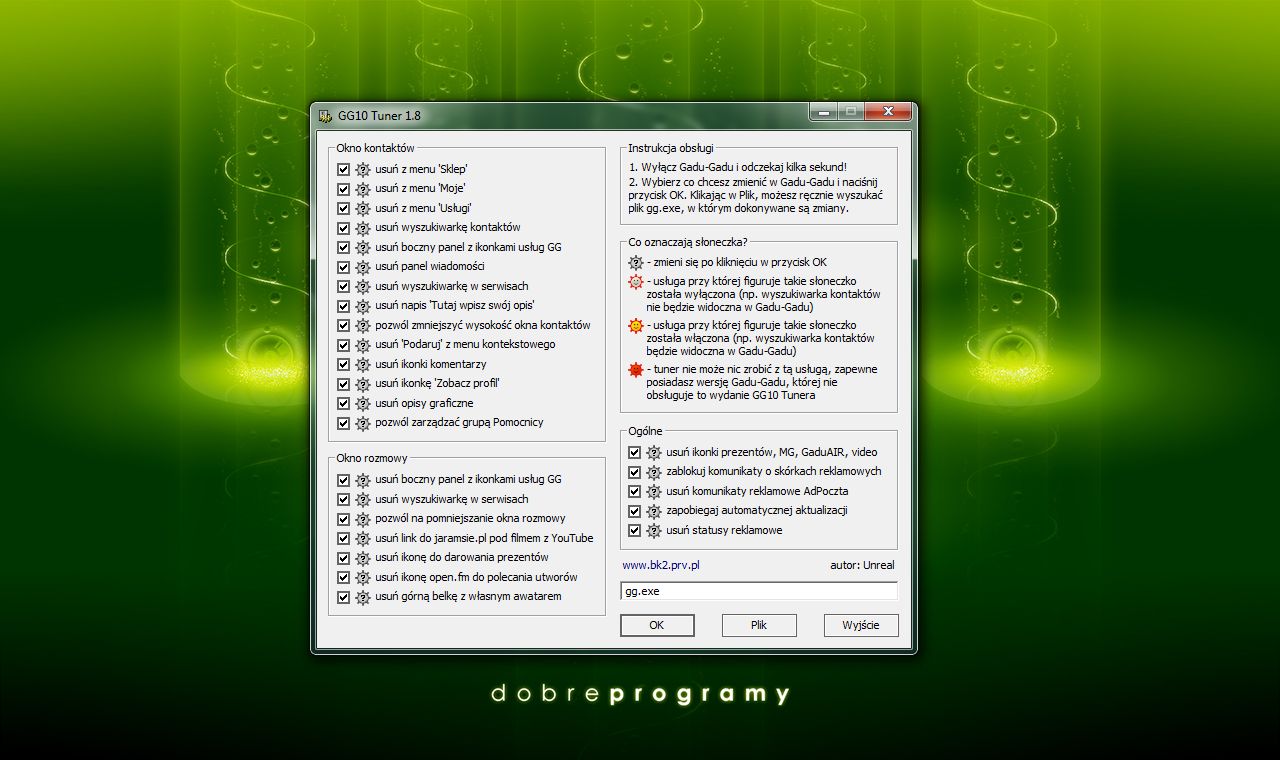Toggle 'zapobiegaj automatycznej aktualizacji' checkbox
Screen dimensions: 1280x760
634,511
